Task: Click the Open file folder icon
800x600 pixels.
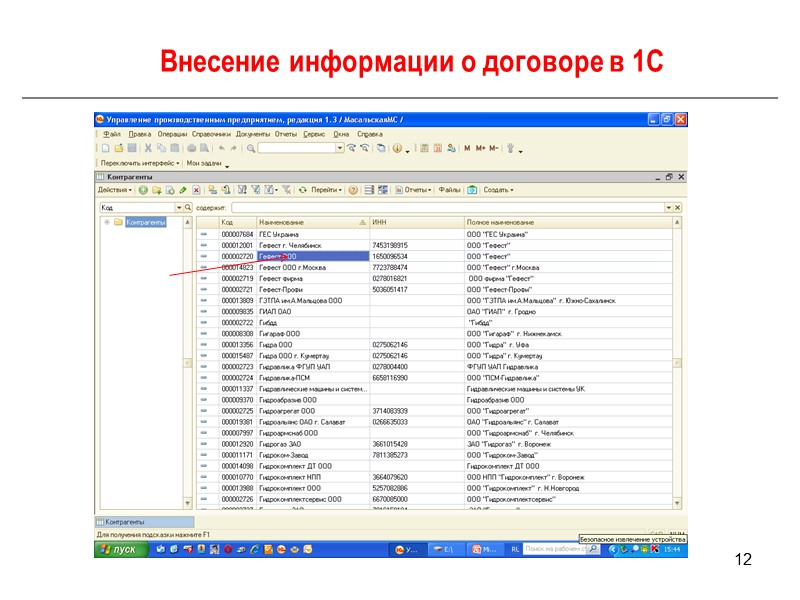Action: [119, 148]
